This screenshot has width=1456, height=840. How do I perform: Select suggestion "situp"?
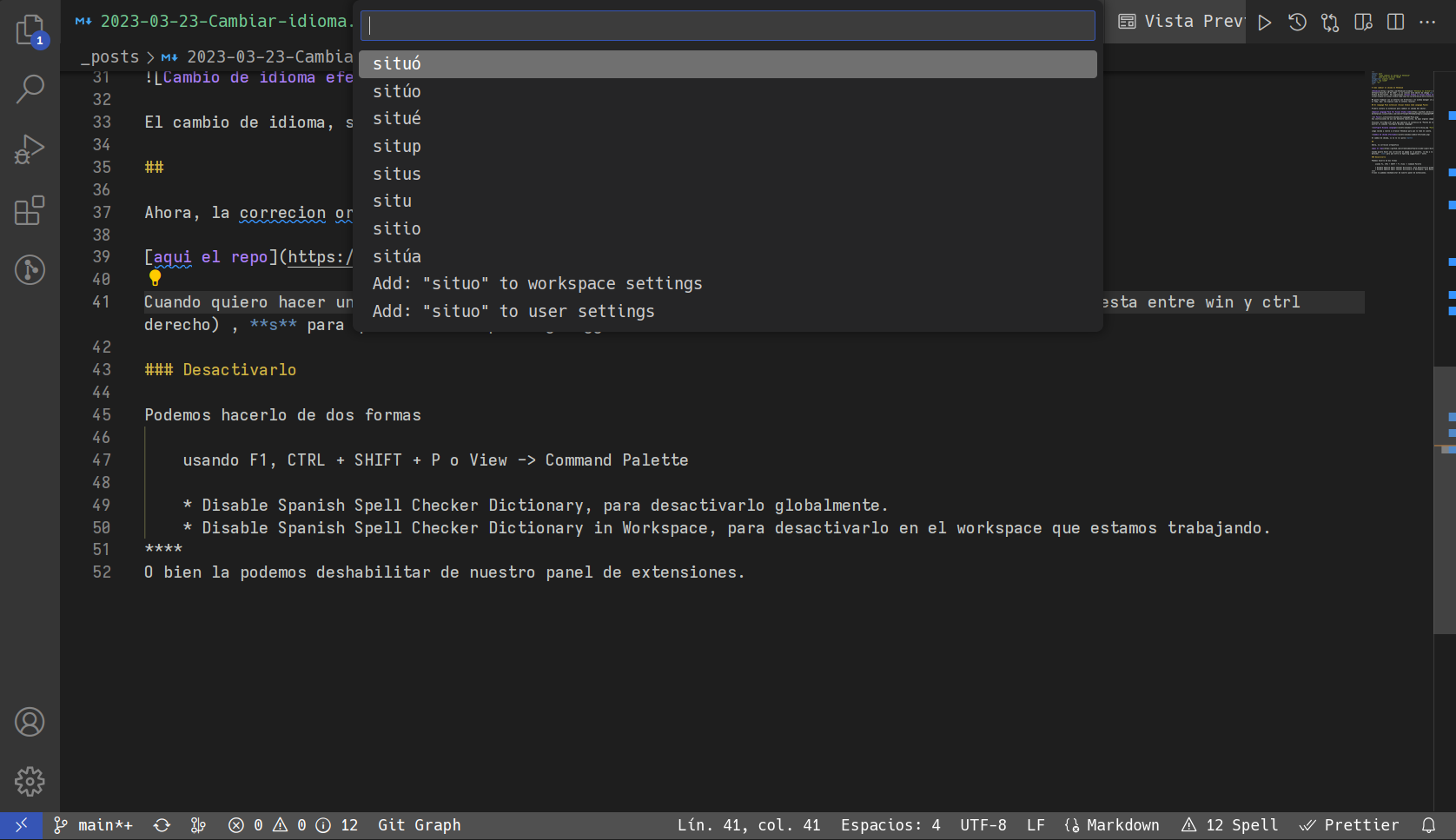(x=728, y=147)
